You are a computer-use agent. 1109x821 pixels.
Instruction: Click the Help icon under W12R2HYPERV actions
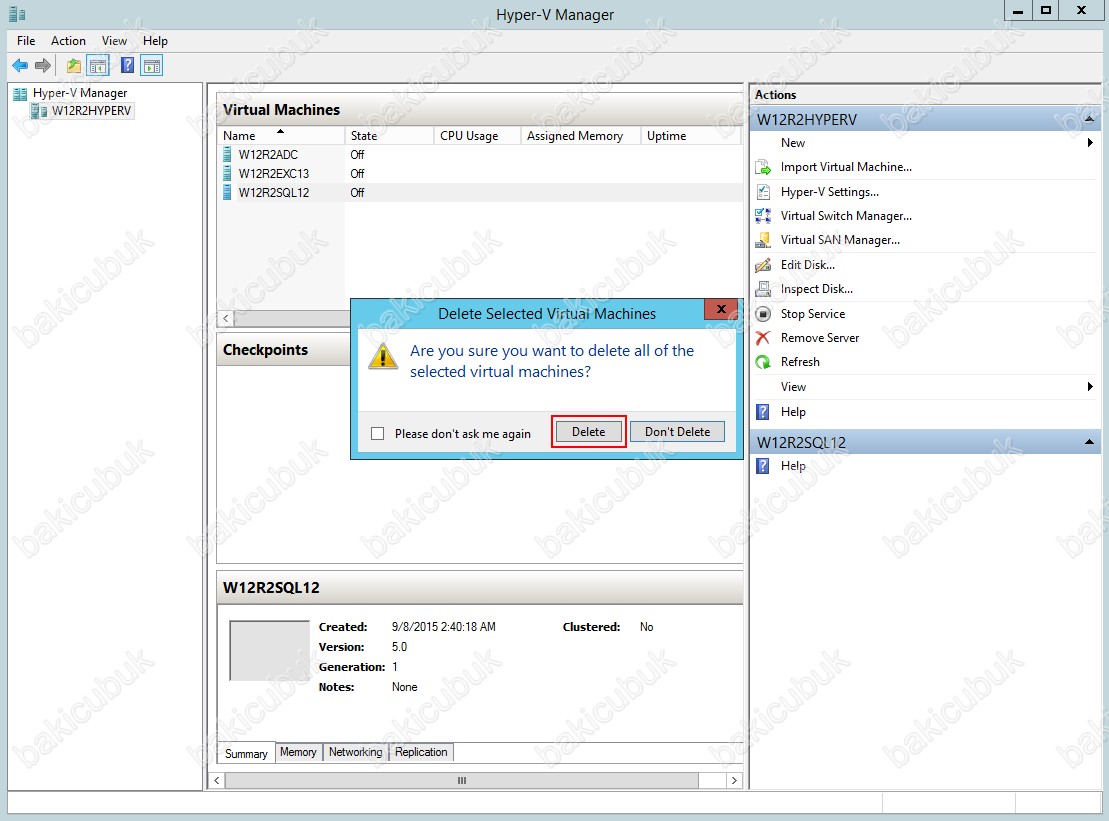click(763, 412)
